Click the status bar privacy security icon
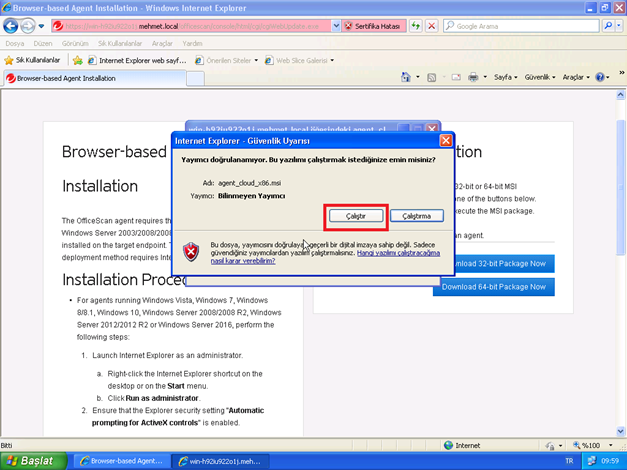 pos(550,446)
